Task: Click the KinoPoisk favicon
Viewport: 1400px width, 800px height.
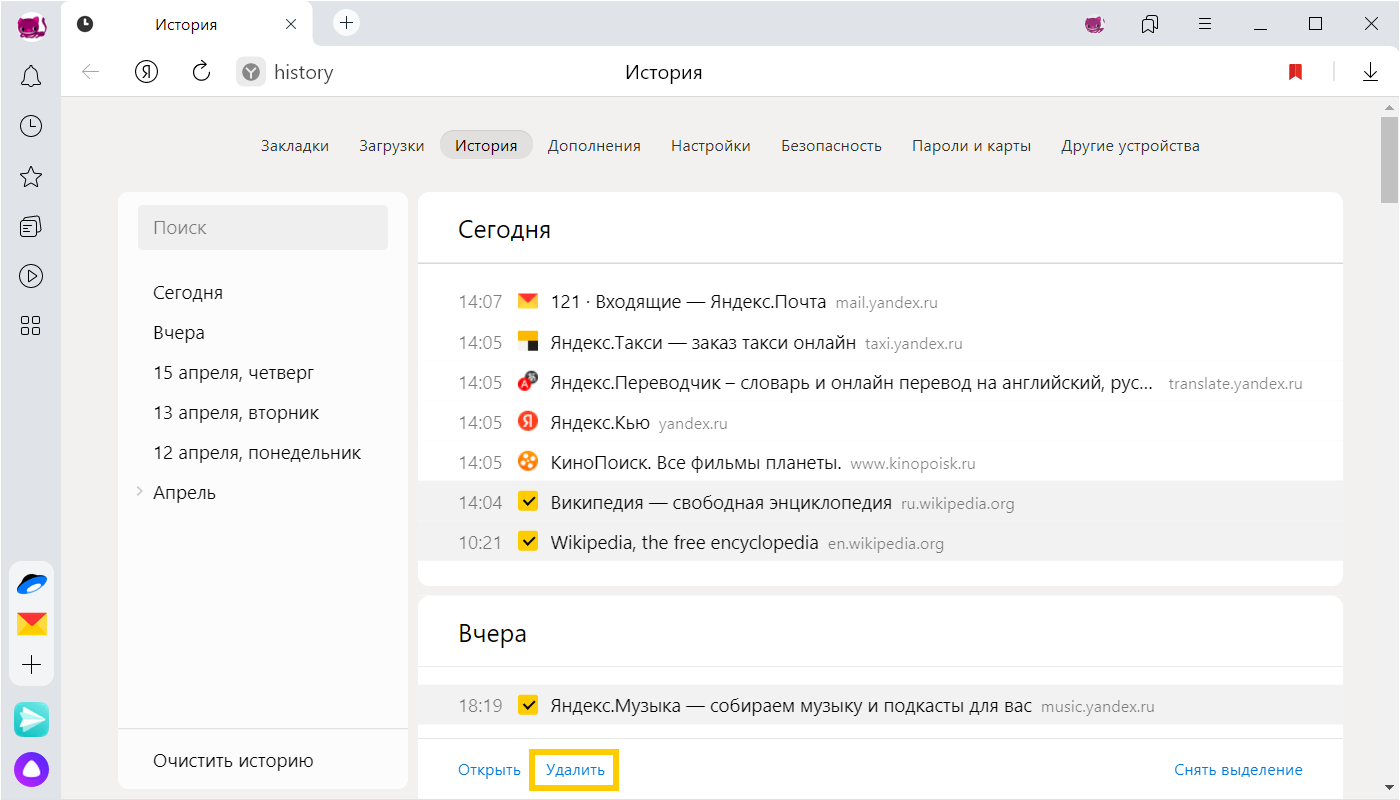Action: tap(528, 462)
